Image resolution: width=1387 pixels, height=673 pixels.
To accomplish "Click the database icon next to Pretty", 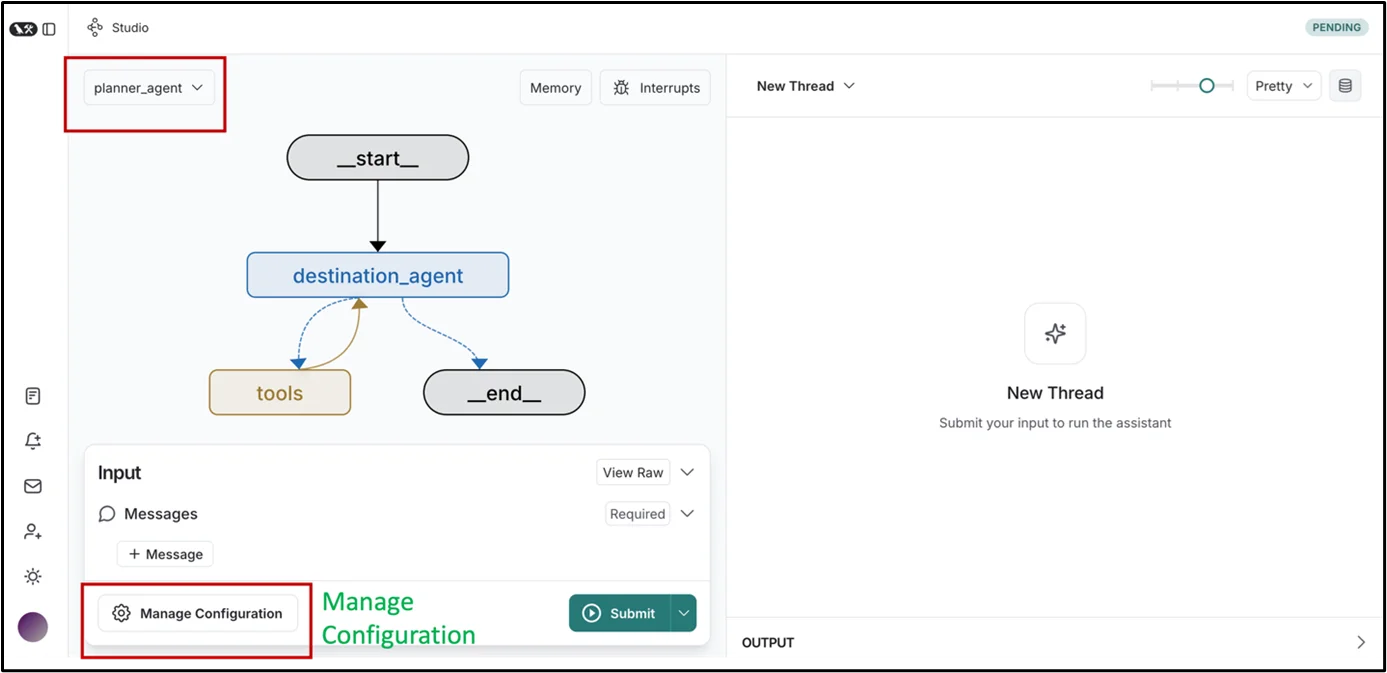I will click(1345, 86).
